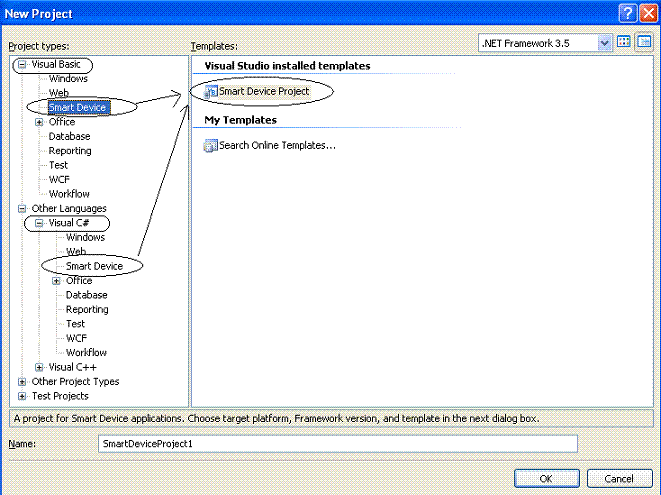Select highlighted Smart Device under Visual Basic

79,108
